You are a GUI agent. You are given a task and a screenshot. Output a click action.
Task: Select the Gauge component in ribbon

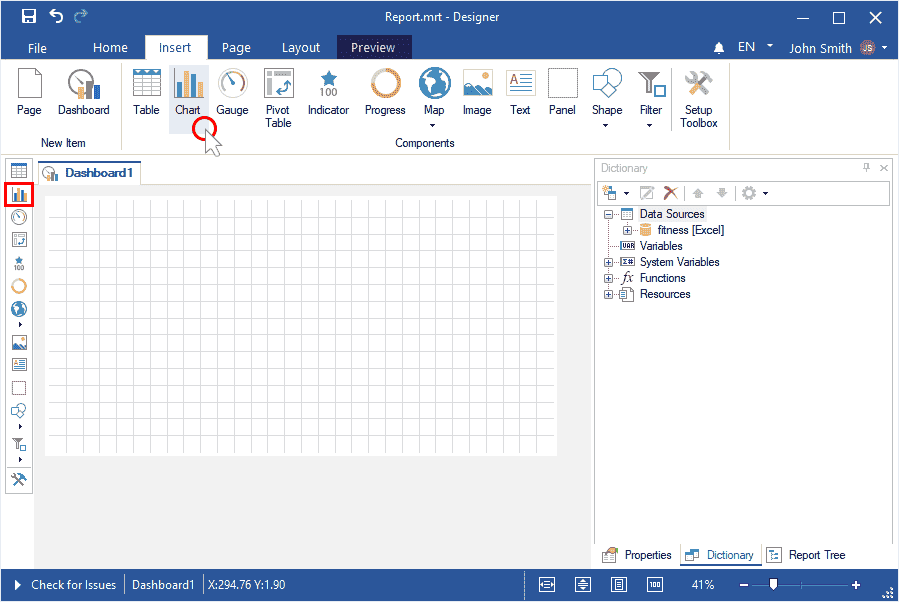[232, 92]
